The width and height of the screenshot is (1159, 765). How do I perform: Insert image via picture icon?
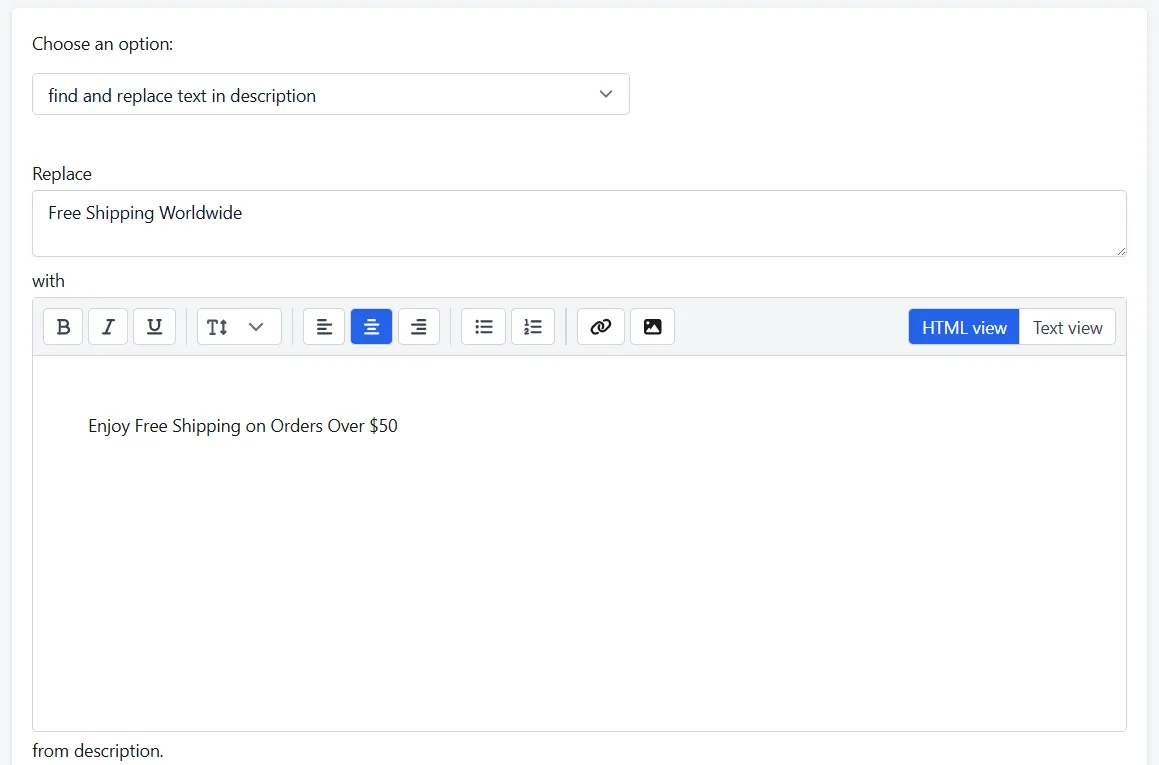pyautogui.click(x=653, y=327)
